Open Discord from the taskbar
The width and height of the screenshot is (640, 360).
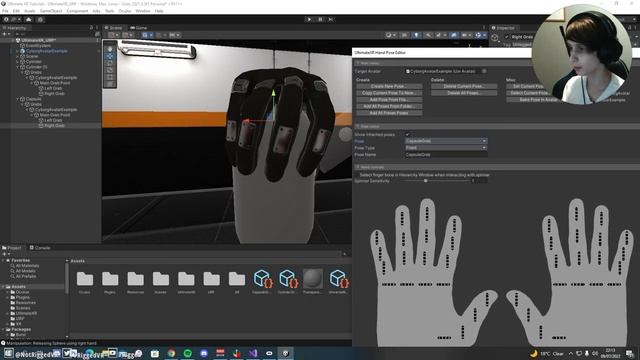point(204,353)
